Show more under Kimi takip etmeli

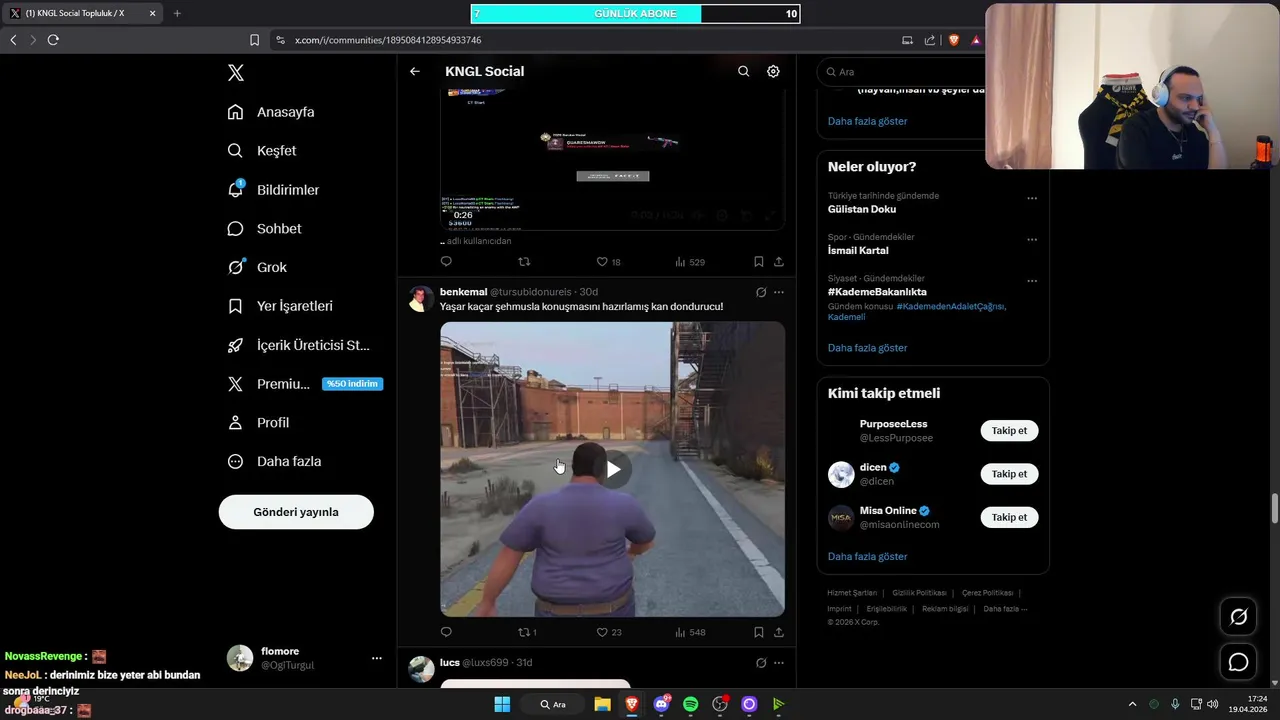pos(868,557)
